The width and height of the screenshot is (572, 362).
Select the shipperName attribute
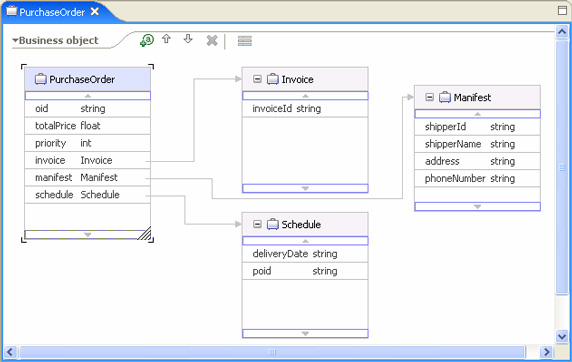[x=453, y=144]
